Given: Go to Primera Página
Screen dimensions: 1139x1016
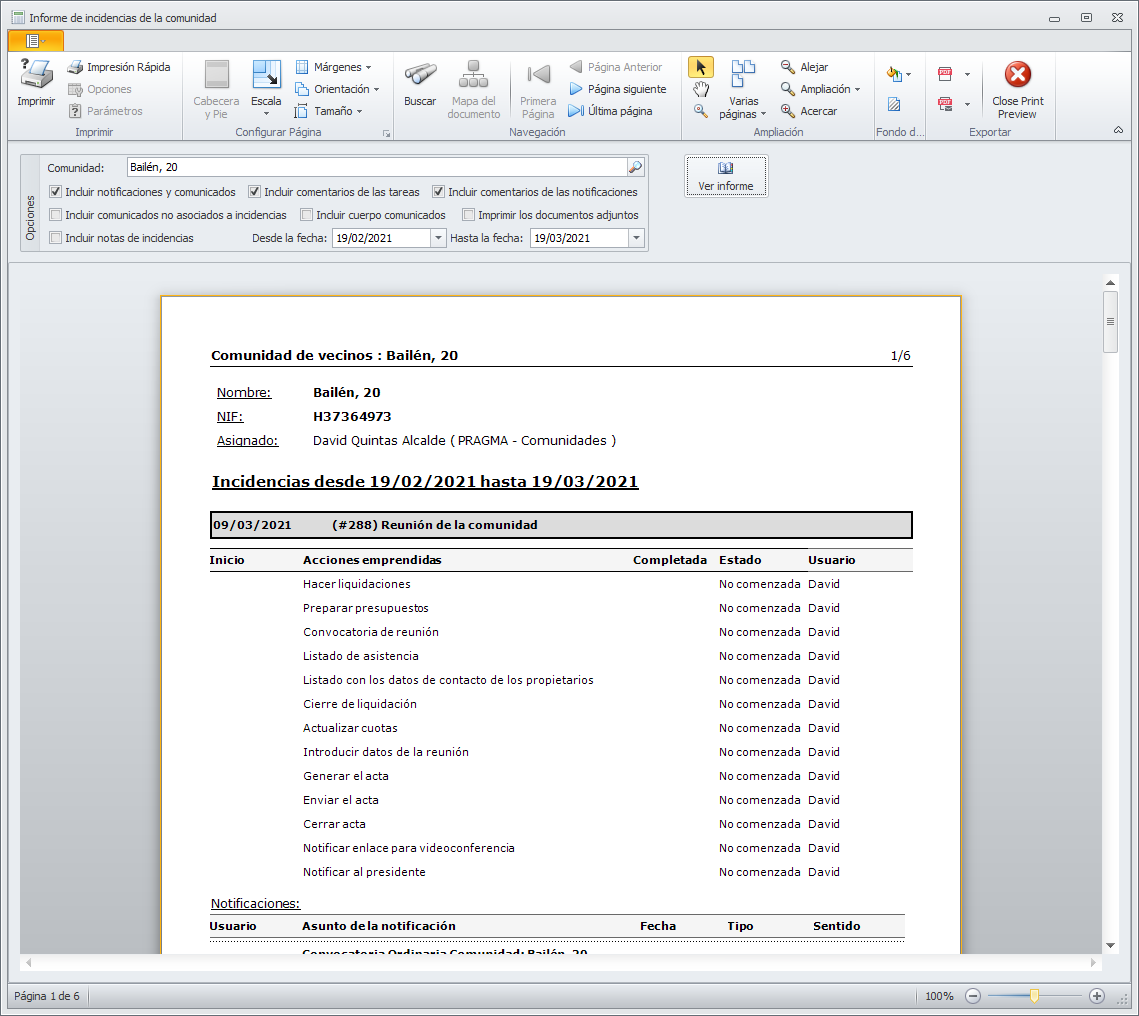Looking at the screenshot, I should pyautogui.click(x=538, y=89).
